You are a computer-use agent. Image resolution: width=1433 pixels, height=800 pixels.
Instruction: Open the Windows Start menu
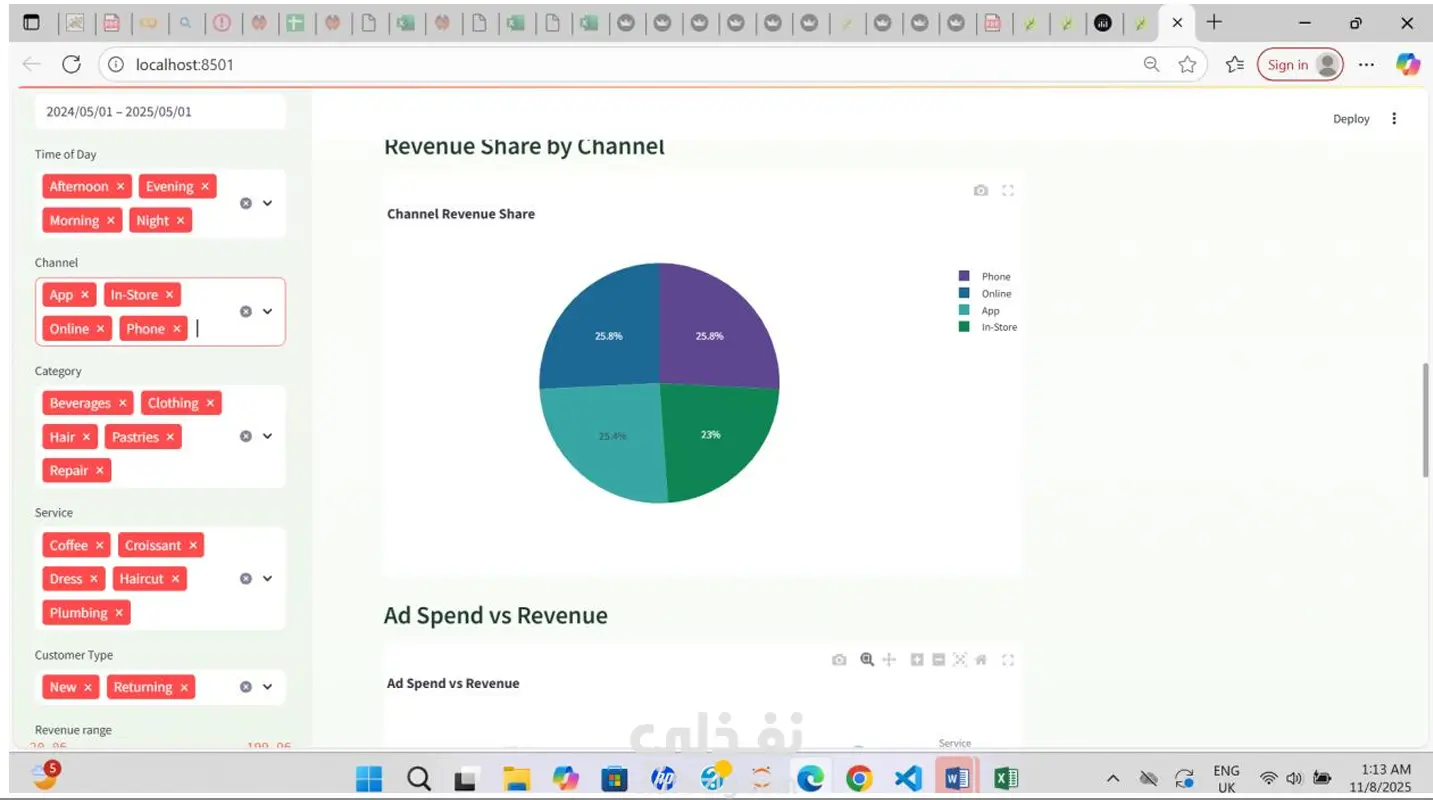(x=369, y=778)
